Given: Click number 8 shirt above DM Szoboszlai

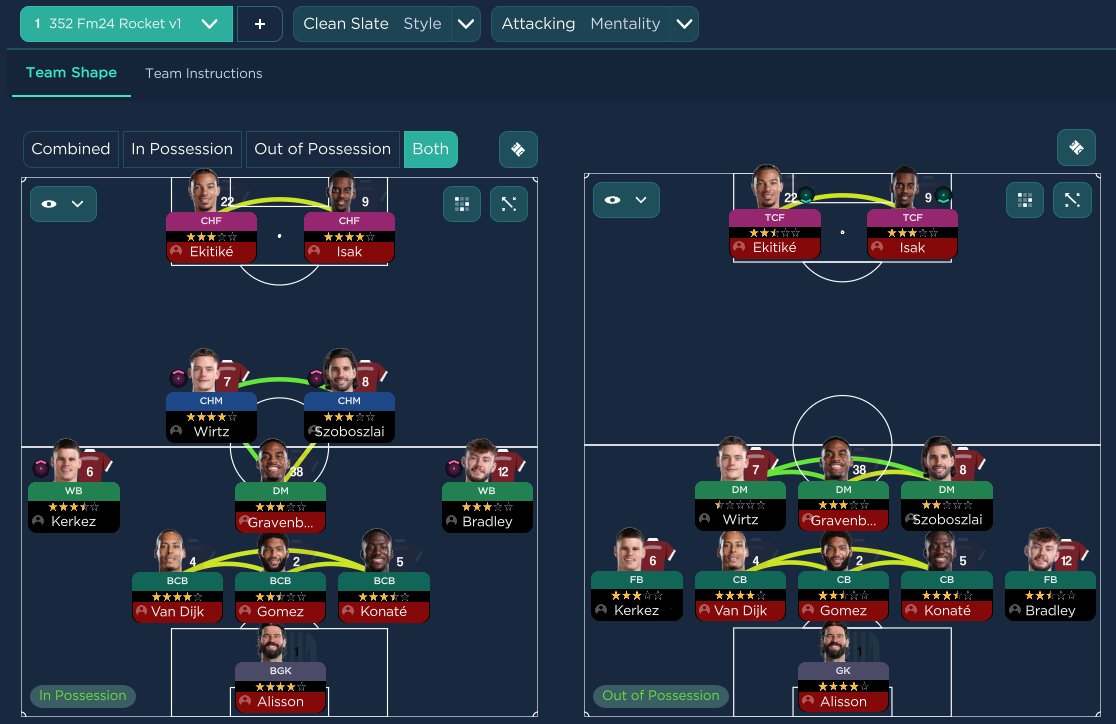Looking at the screenshot, I should point(965,466).
